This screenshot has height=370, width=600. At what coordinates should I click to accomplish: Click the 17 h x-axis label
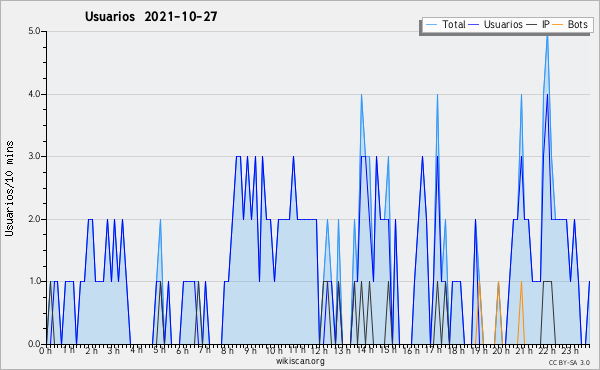(433, 350)
